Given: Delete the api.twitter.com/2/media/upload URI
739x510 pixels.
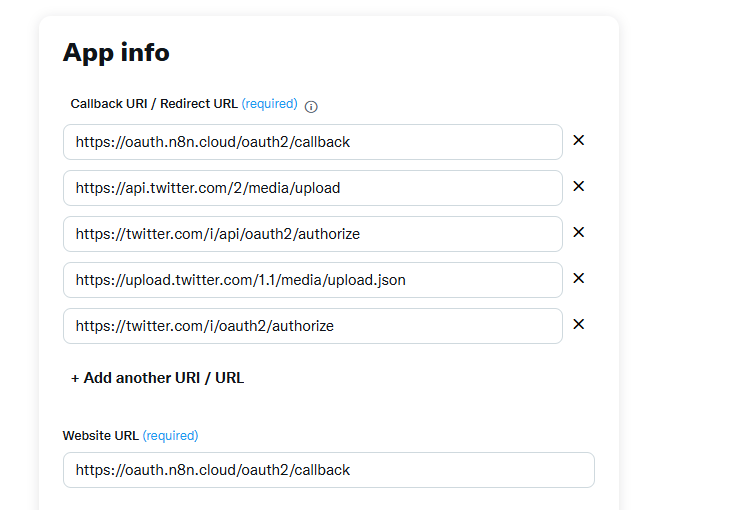Looking at the screenshot, I should 579,186.
